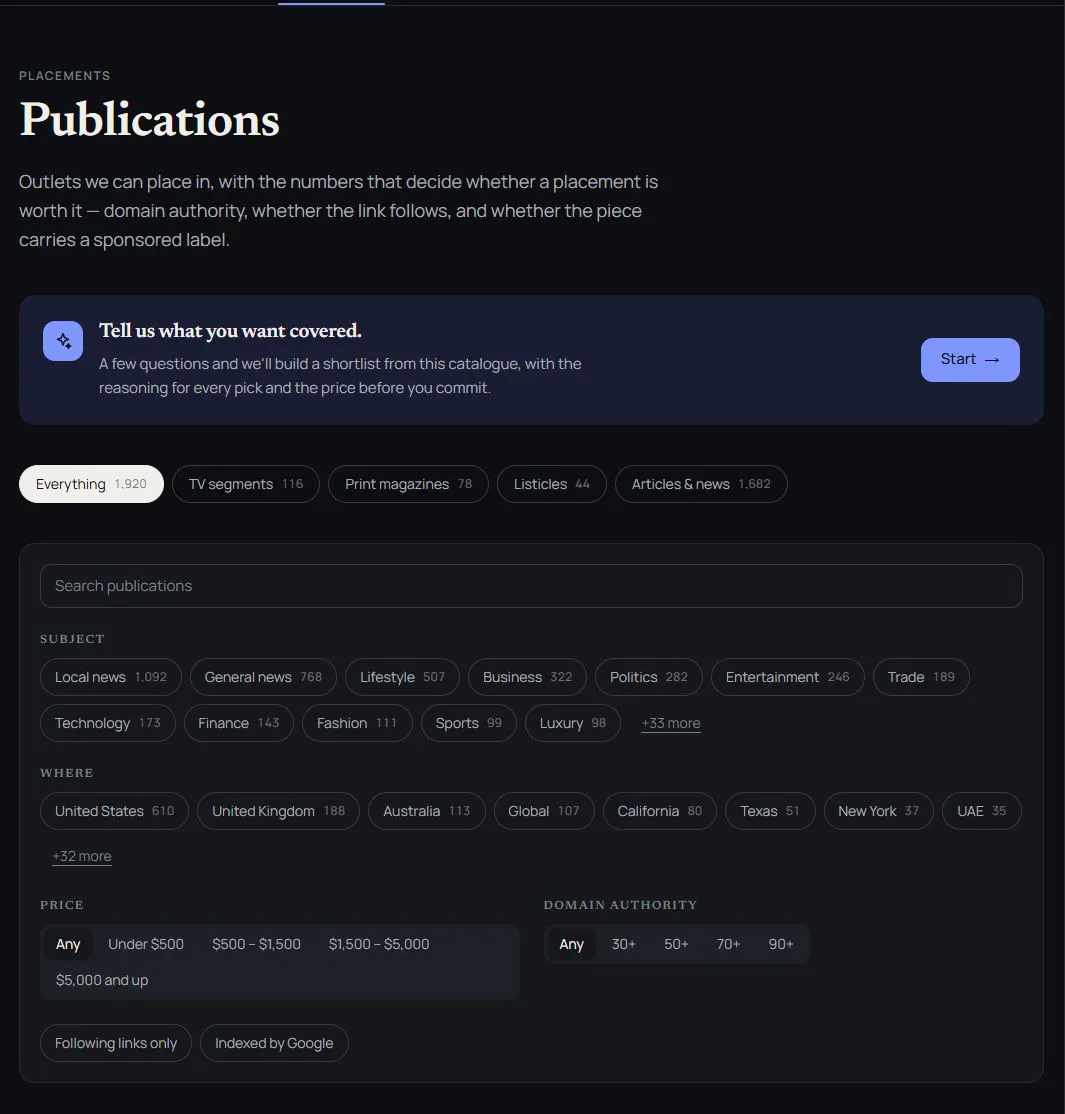1065x1114 pixels.
Task: Select $500 – $1,500 price range
Action: tap(256, 944)
